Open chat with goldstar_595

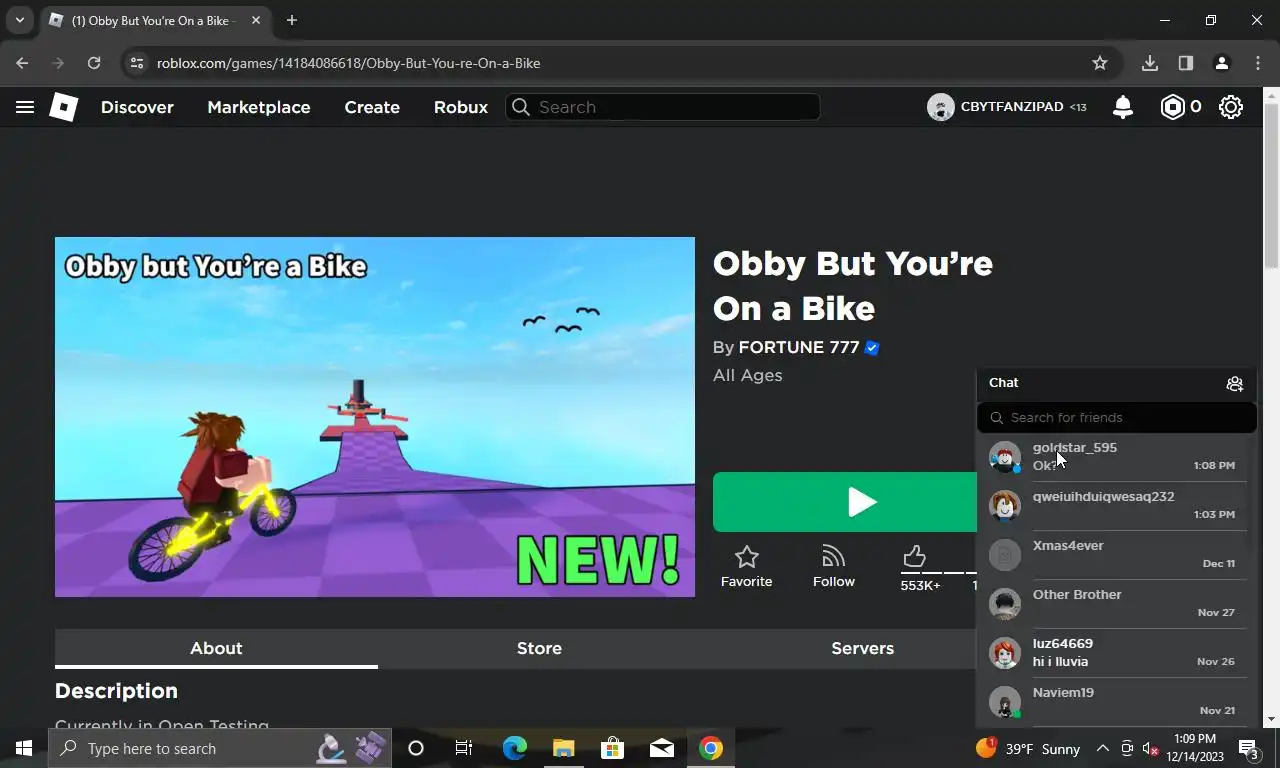[x=1116, y=457]
